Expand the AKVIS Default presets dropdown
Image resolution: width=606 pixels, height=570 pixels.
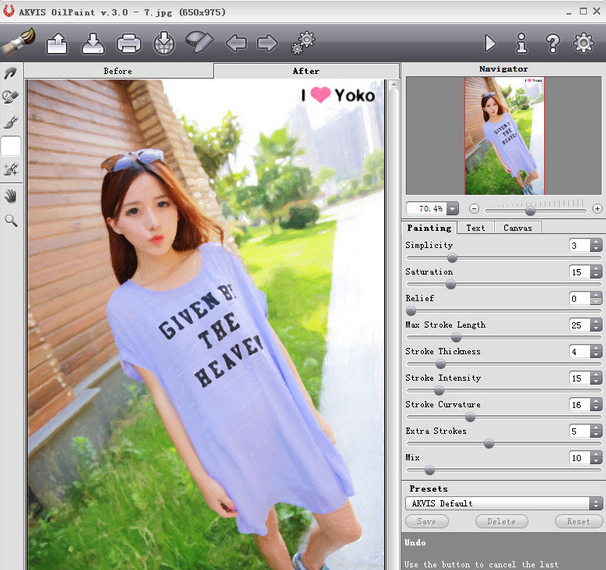click(x=595, y=503)
